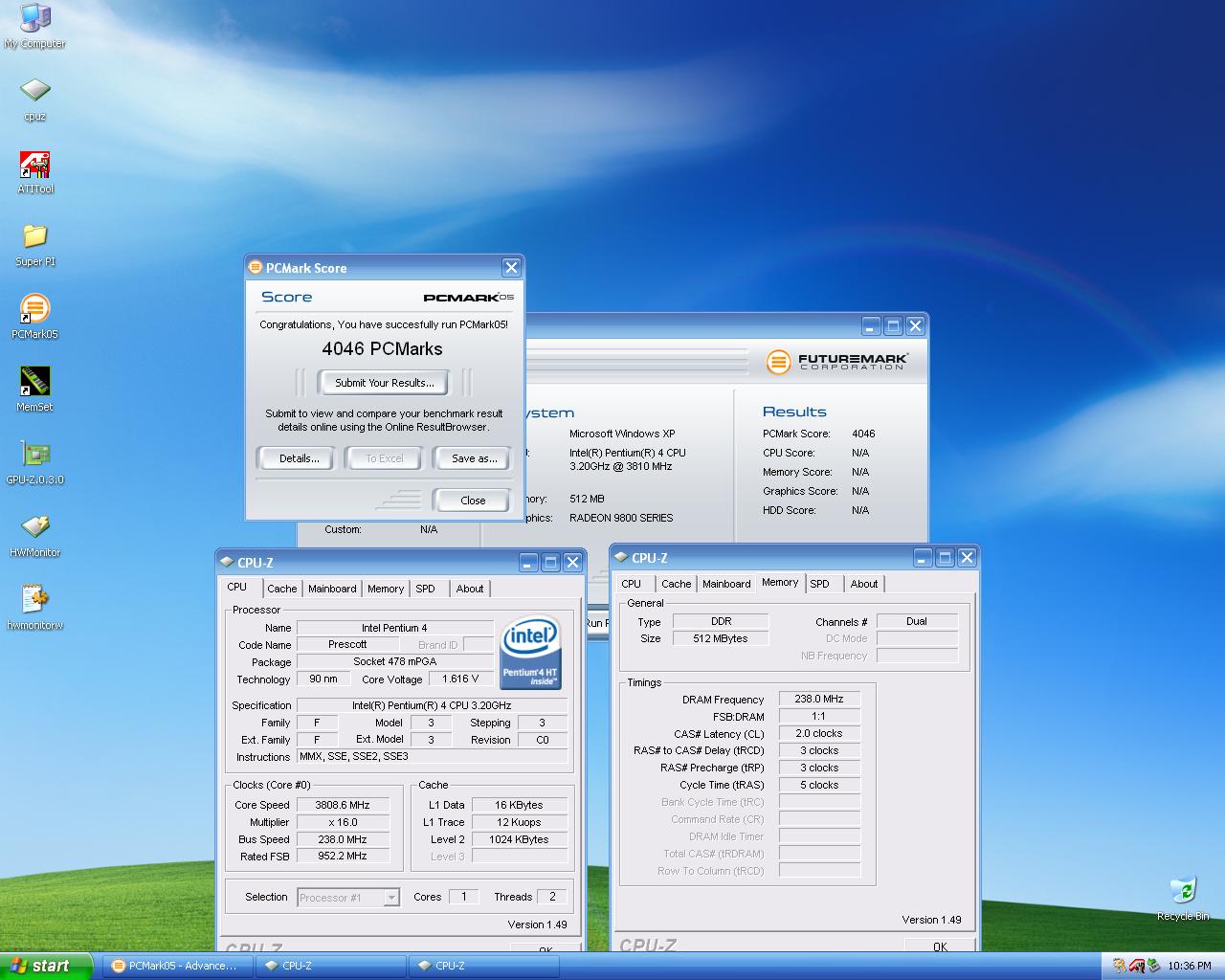Click the Name field Intel Pentium 4
The height and width of the screenshot is (980, 1225).
[394, 628]
